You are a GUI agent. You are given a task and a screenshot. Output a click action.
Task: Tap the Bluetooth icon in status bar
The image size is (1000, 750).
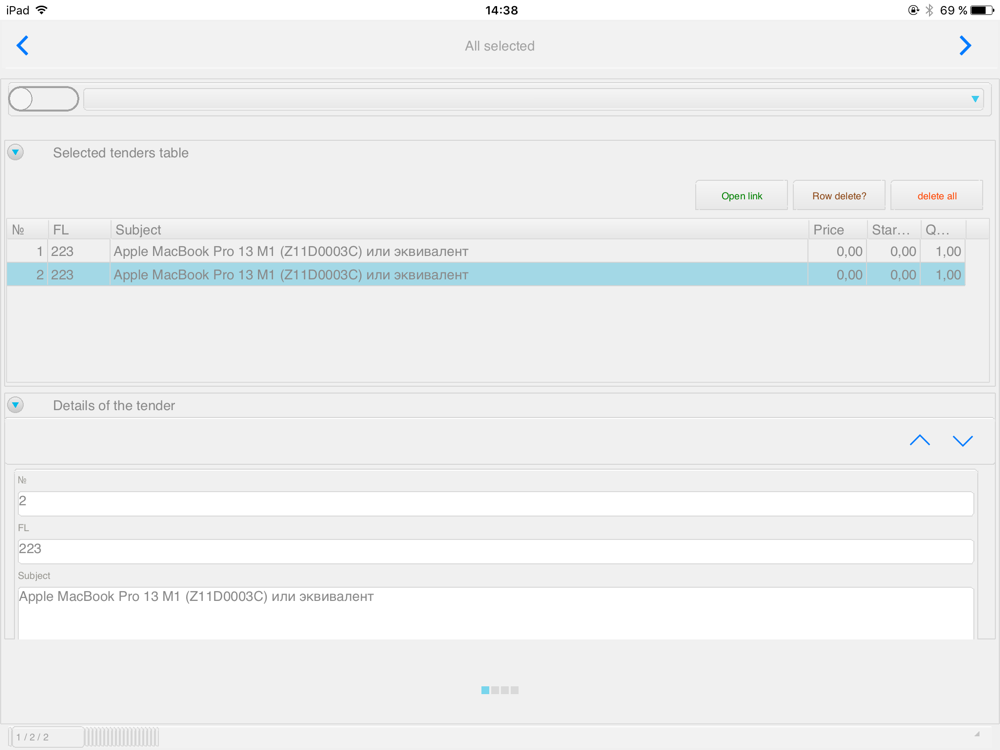pos(929,10)
